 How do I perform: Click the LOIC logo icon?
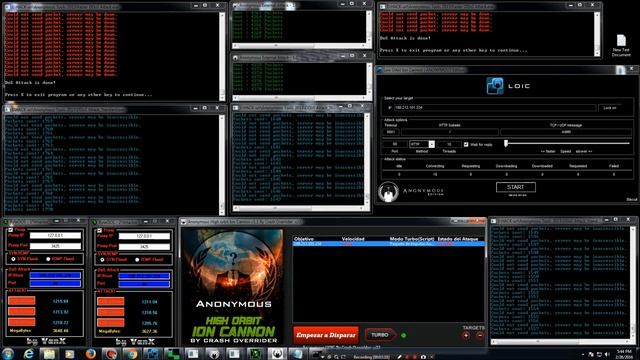coord(495,86)
